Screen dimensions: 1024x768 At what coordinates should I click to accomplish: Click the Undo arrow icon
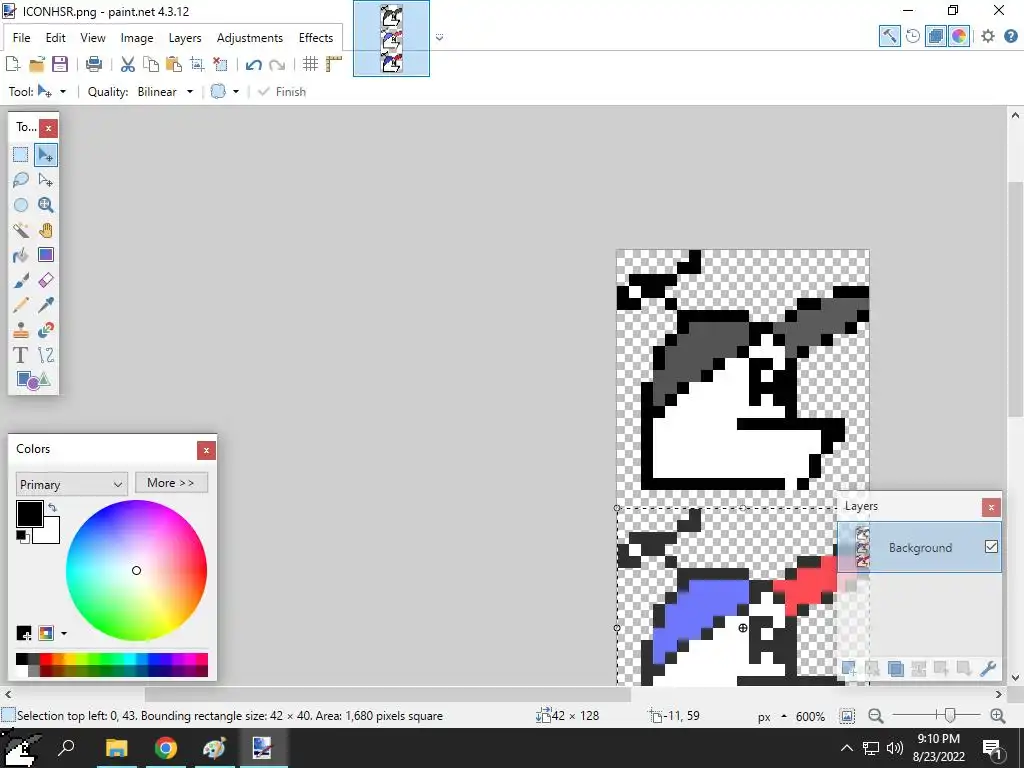254,64
